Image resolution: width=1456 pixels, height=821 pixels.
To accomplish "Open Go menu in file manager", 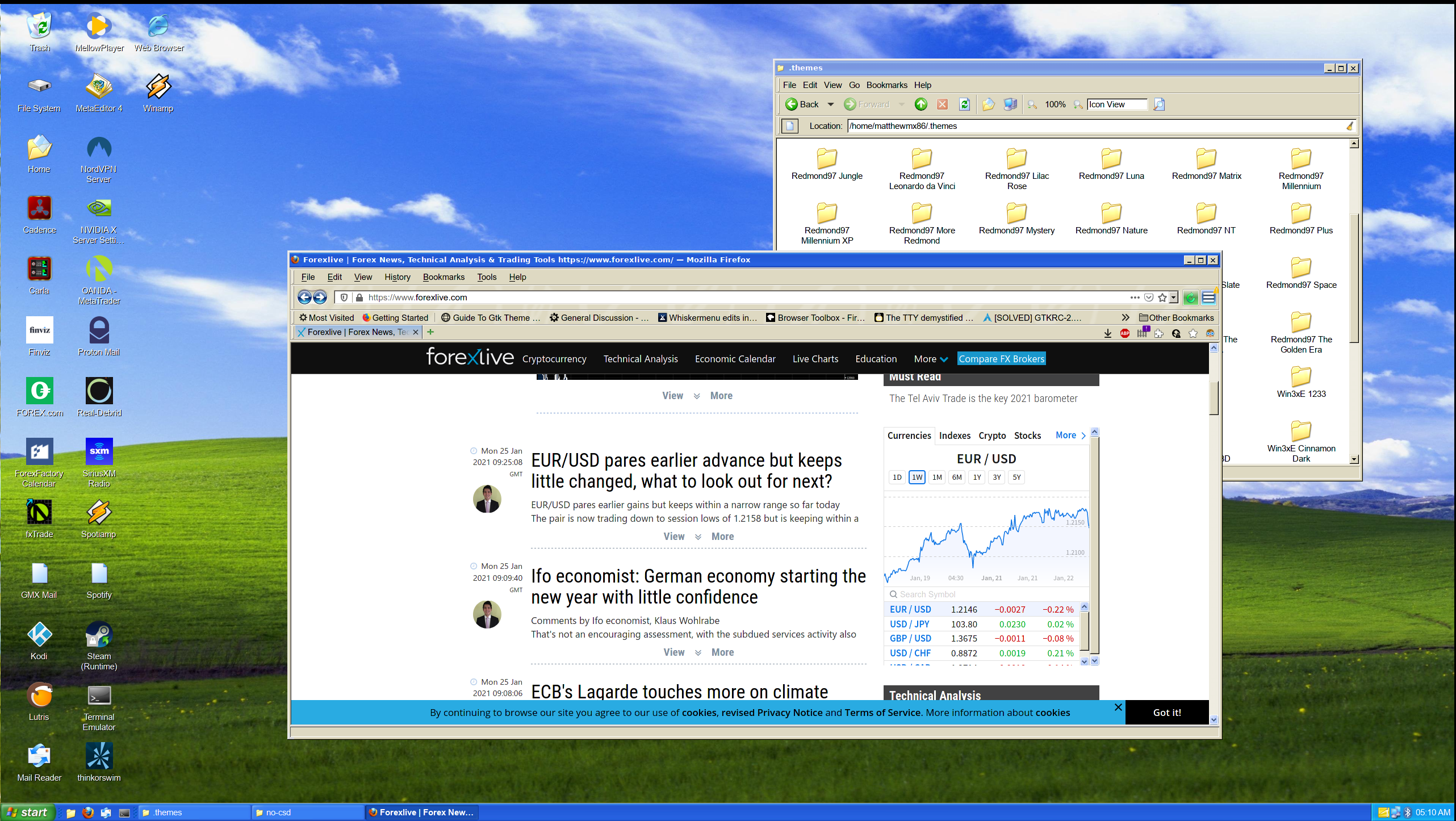I will pyautogui.click(x=854, y=85).
